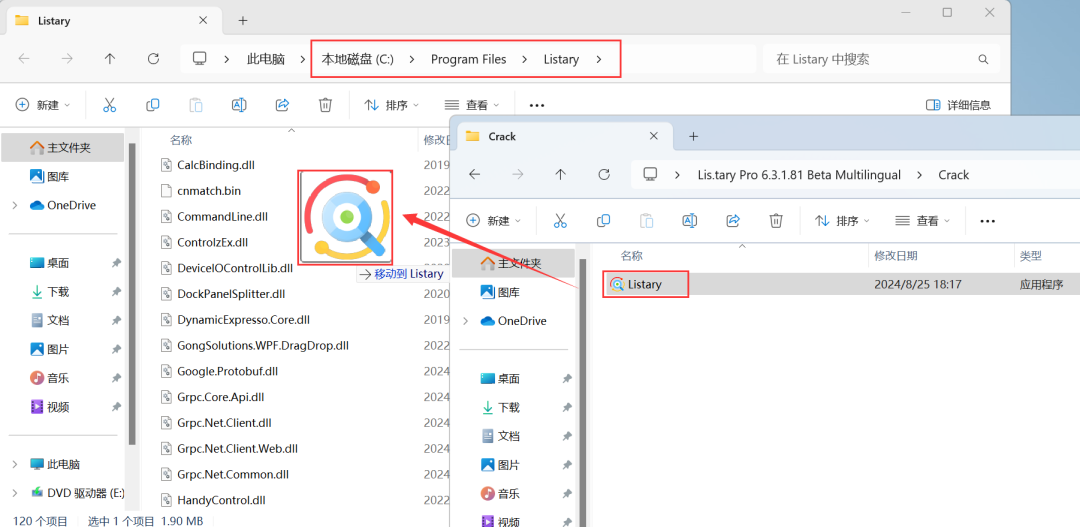Close the Listary tab
Screen dimensions: 1080x527
[202, 21]
